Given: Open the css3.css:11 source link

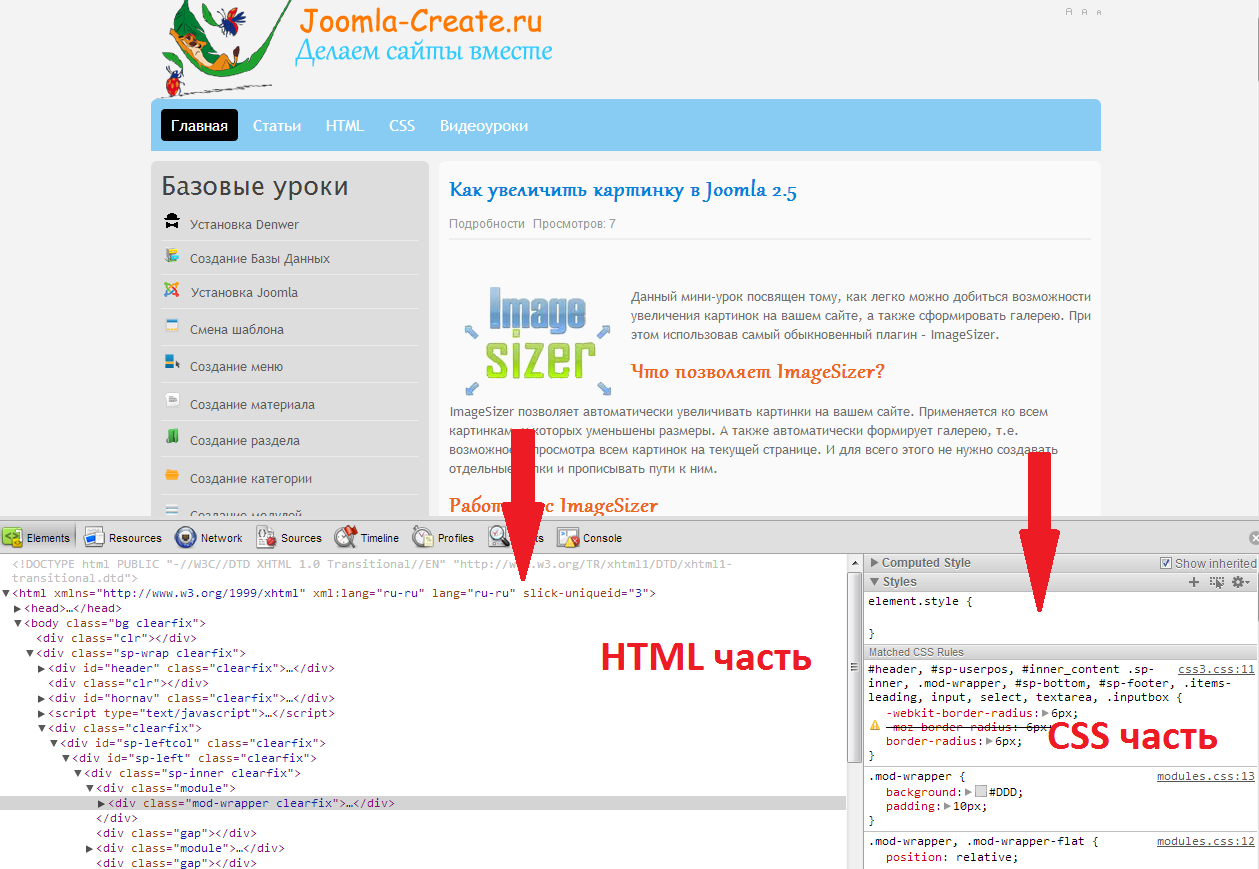Looking at the screenshot, I should point(1215,669).
